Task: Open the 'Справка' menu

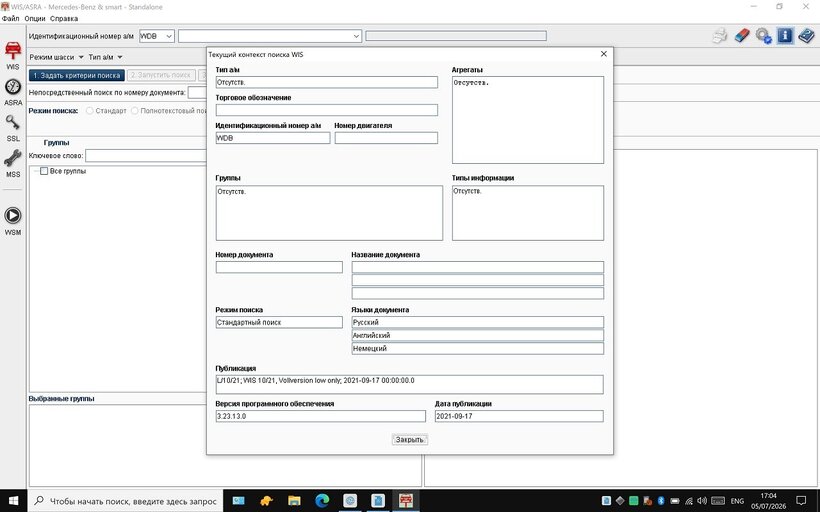Action: click(64, 18)
